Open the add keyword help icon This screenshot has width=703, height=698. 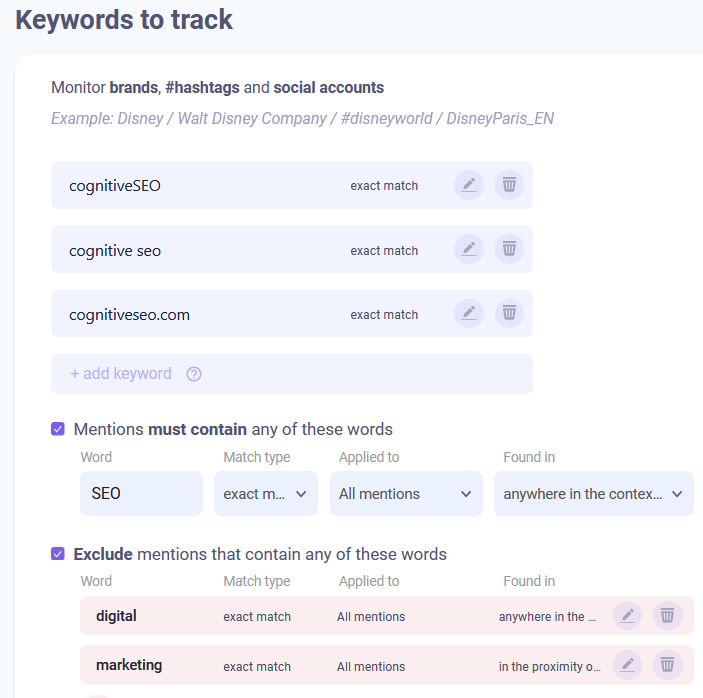point(194,374)
